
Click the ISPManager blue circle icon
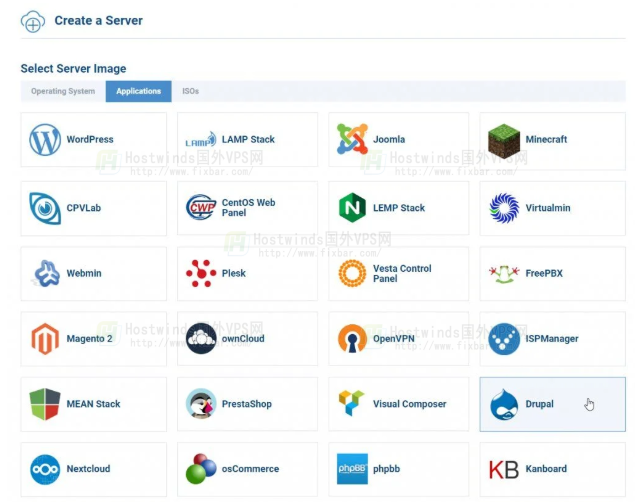click(x=504, y=339)
